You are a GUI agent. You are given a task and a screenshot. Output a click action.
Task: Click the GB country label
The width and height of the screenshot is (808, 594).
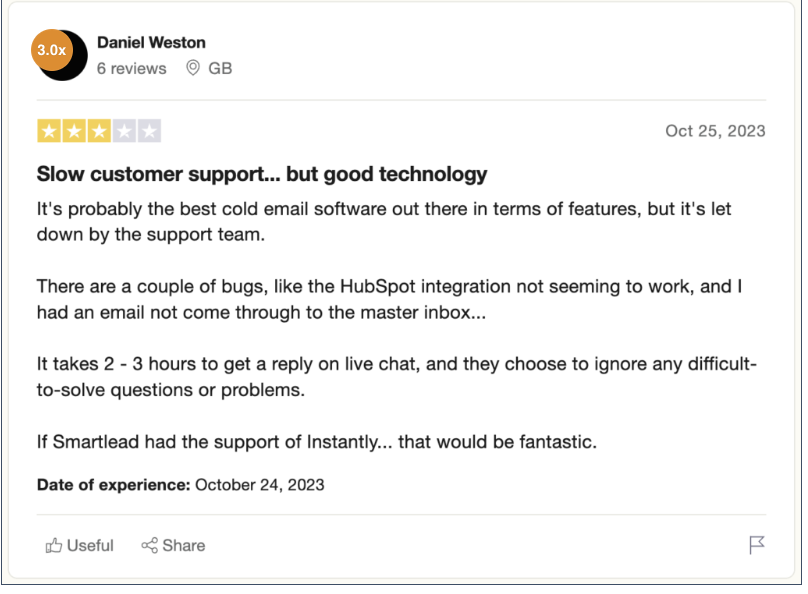pyautogui.click(x=220, y=69)
